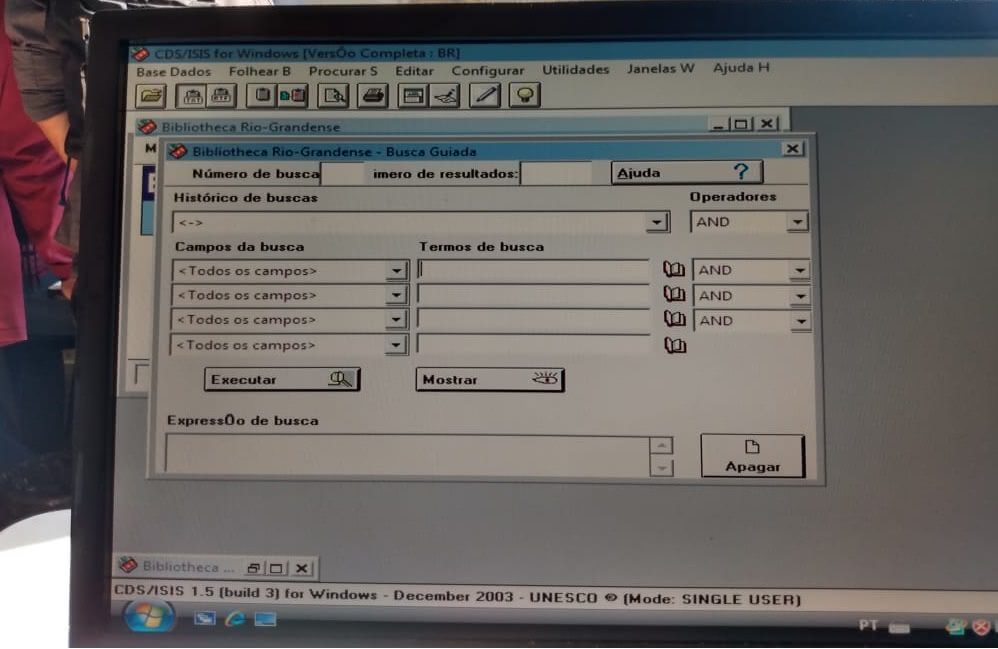This screenshot has height=649, width=998.
Task: Open dictionary book icon for fourth search term
Action: pyautogui.click(x=675, y=345)
